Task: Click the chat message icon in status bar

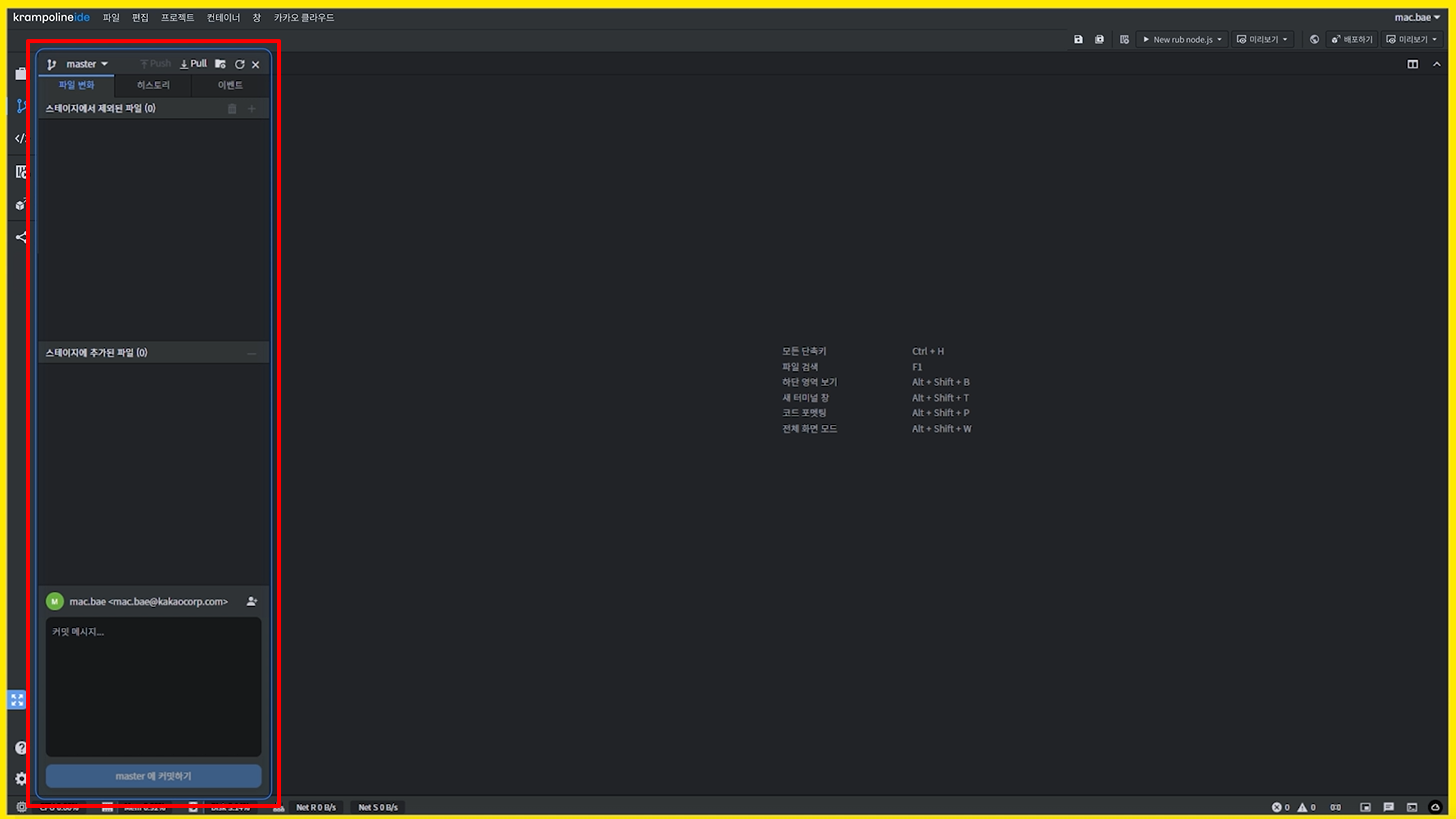Action: click(x=1388, y=807)
